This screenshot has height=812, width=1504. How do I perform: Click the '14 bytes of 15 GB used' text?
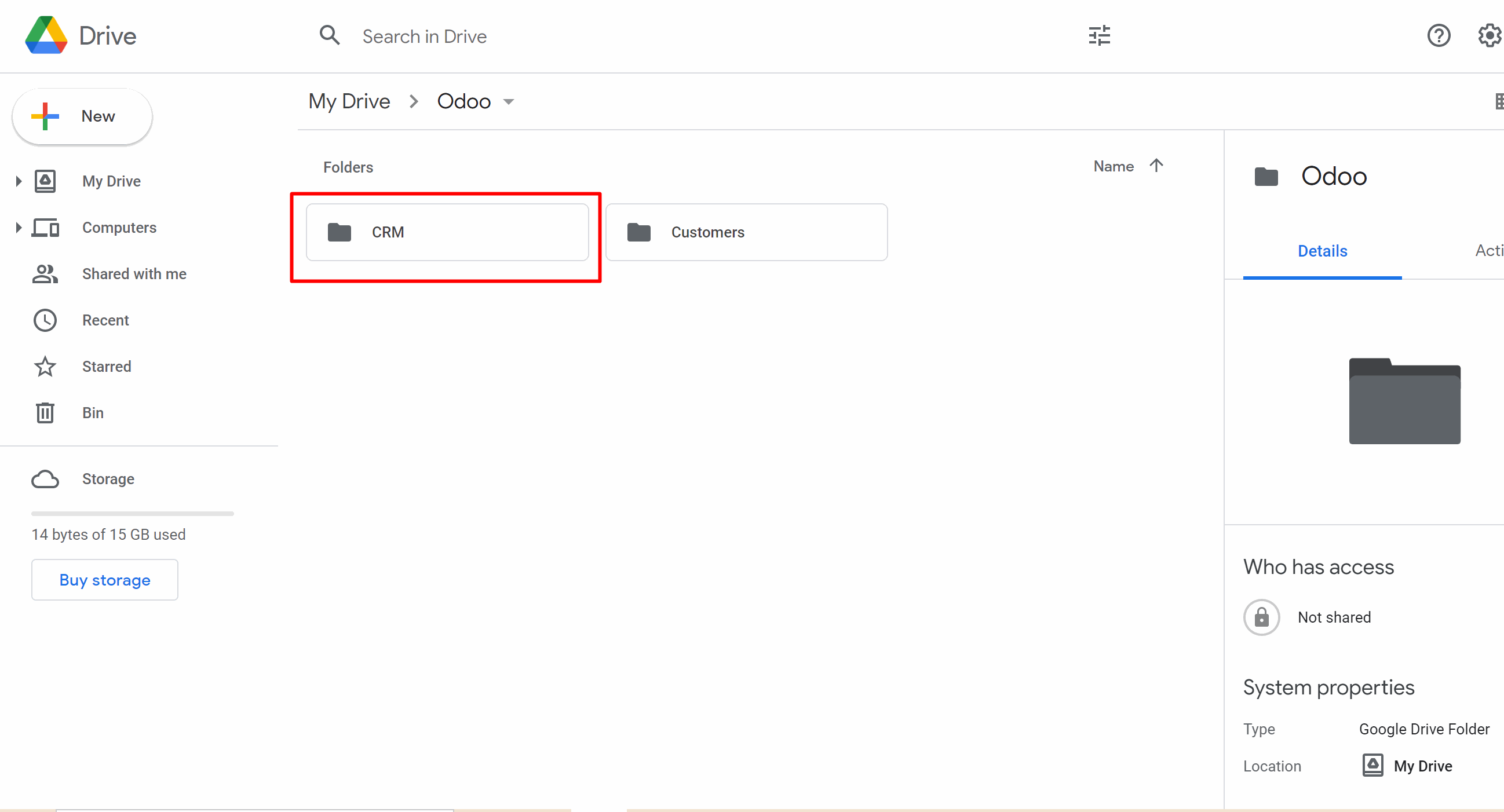pos(108,534)
